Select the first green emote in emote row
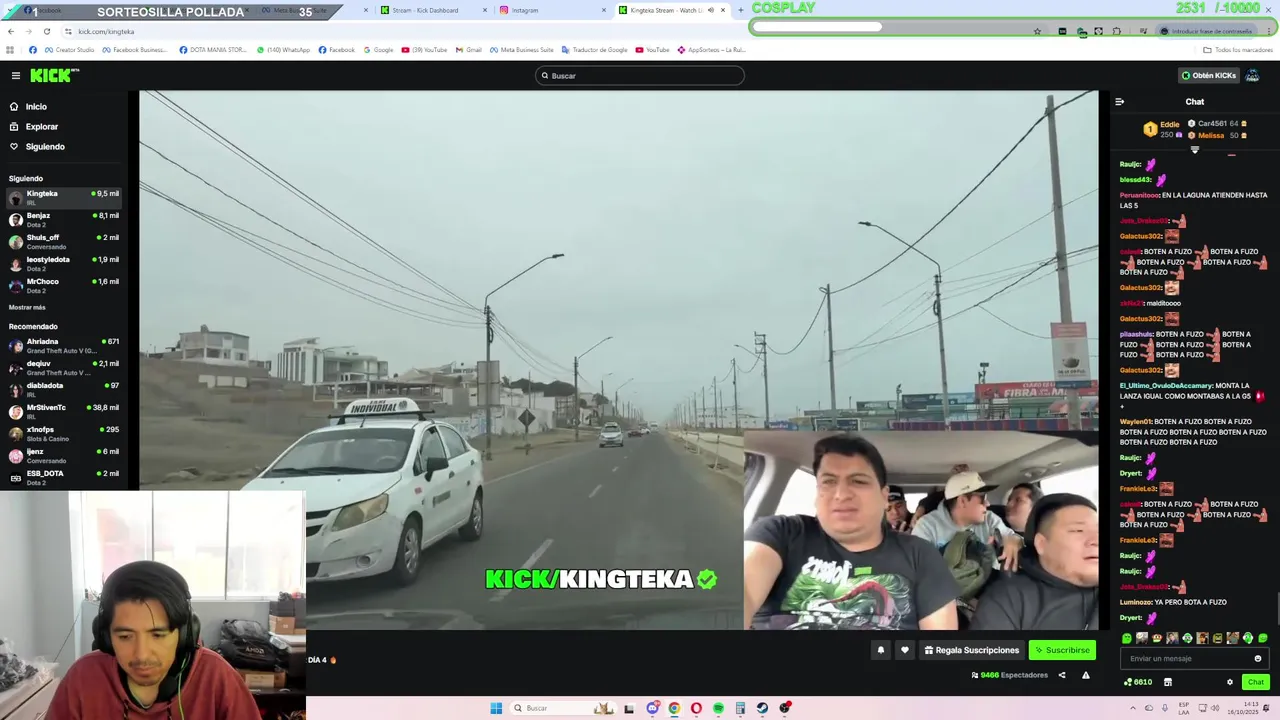 [x=1127, y=638]
